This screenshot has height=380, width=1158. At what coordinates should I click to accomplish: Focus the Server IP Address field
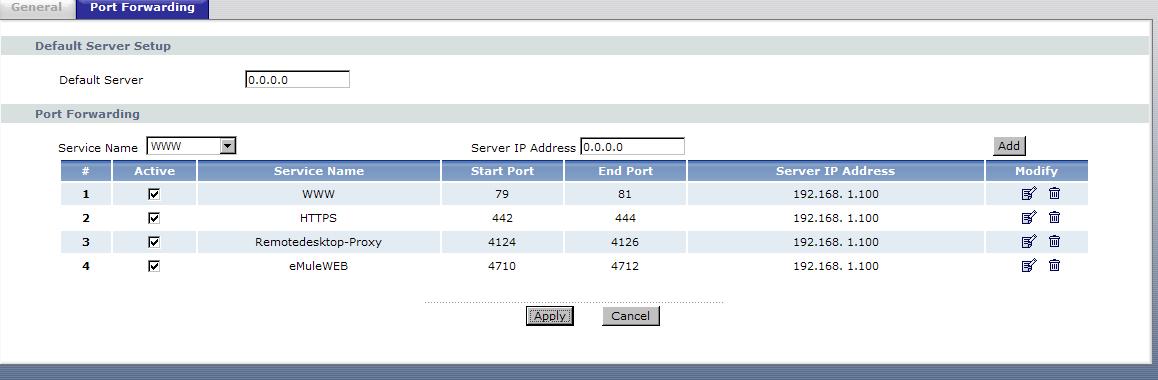point(632,147)
